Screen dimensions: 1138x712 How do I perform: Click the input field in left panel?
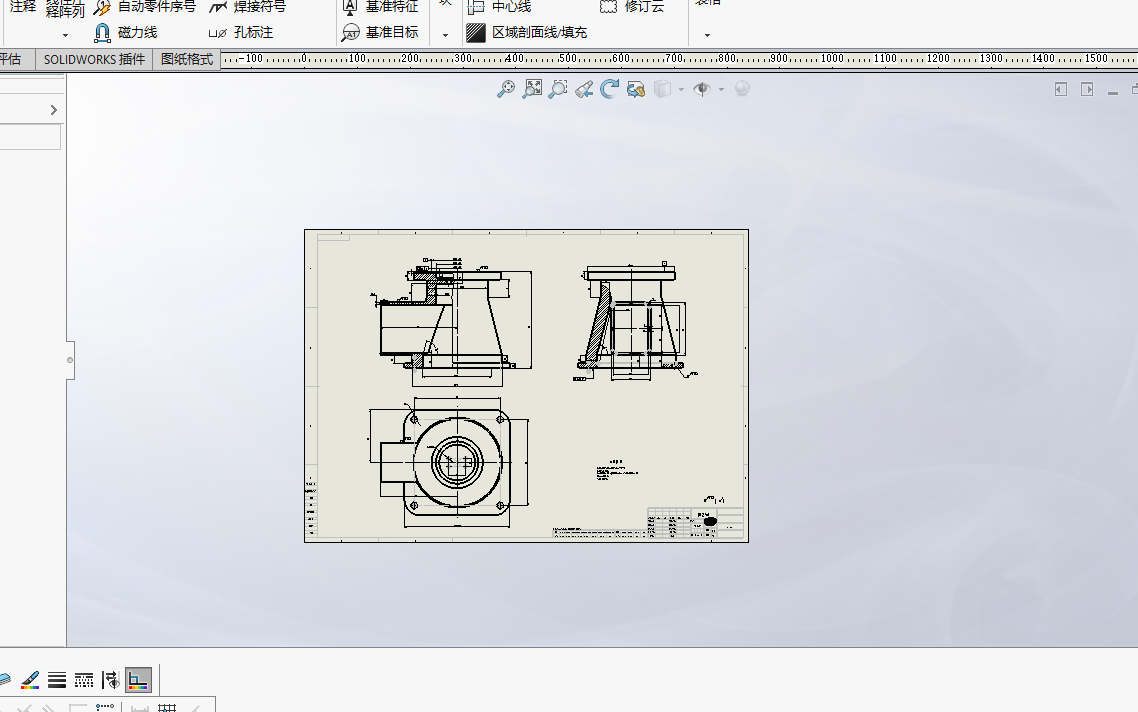(x=30, y=137)
